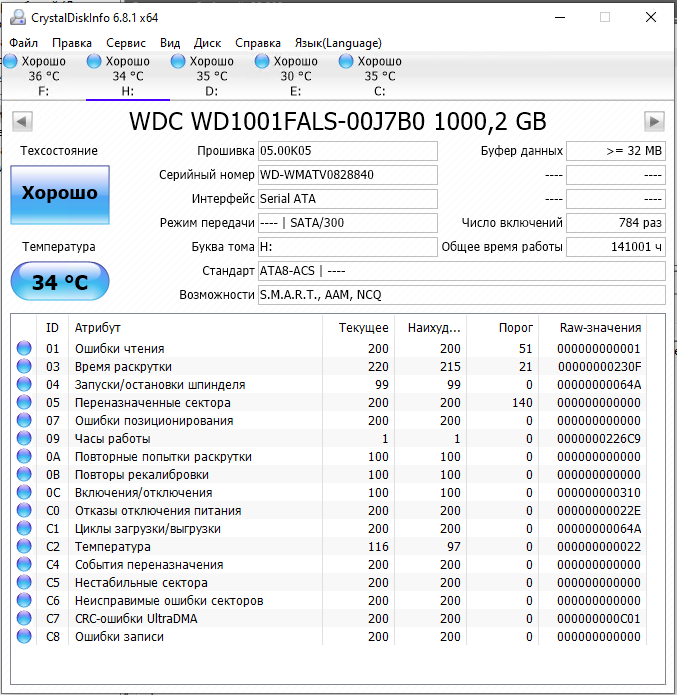Click the 34 °C temperature button
677x695 pixels.
[60, 282]
